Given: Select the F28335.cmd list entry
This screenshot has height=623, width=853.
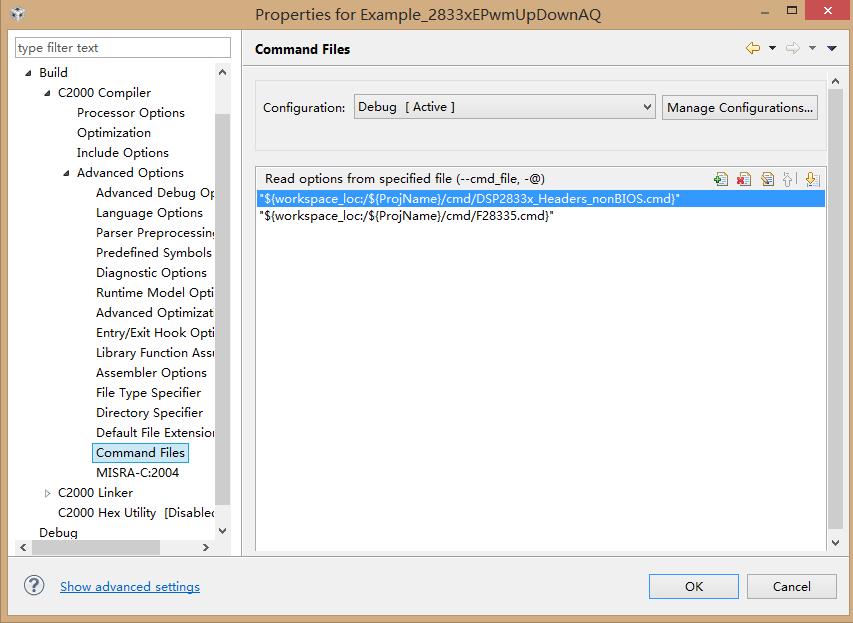Looking at the screenshot, I should coord(406,216).
